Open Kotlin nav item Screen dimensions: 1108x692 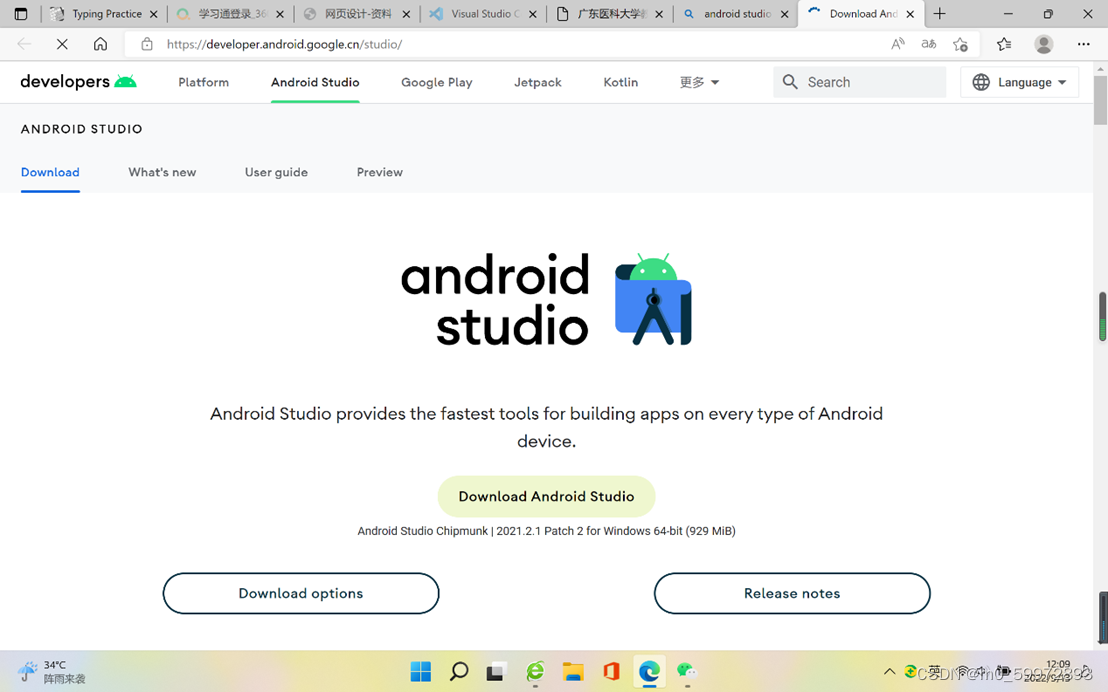620,82
